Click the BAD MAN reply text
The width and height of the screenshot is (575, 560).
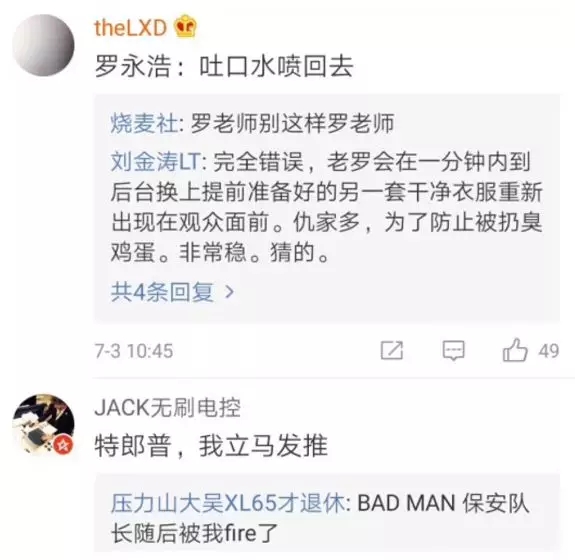320,518
